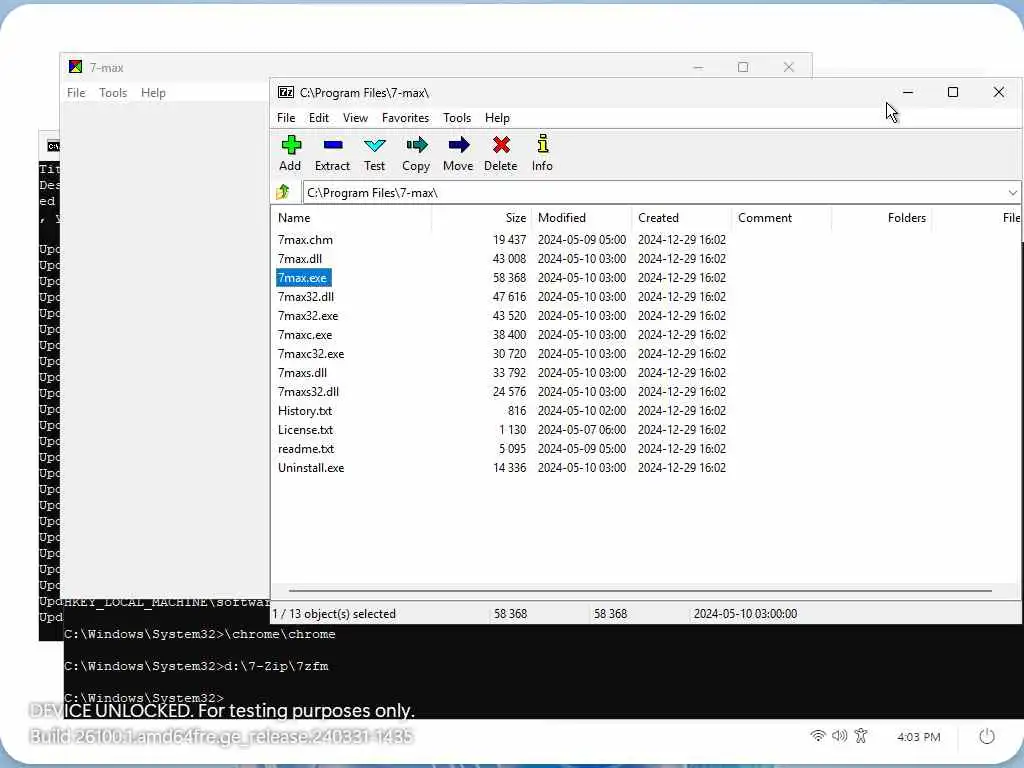Select the file History.txt
This screenshot has height=768, width=1024.
pyautogui.click(x=305, y=411)
